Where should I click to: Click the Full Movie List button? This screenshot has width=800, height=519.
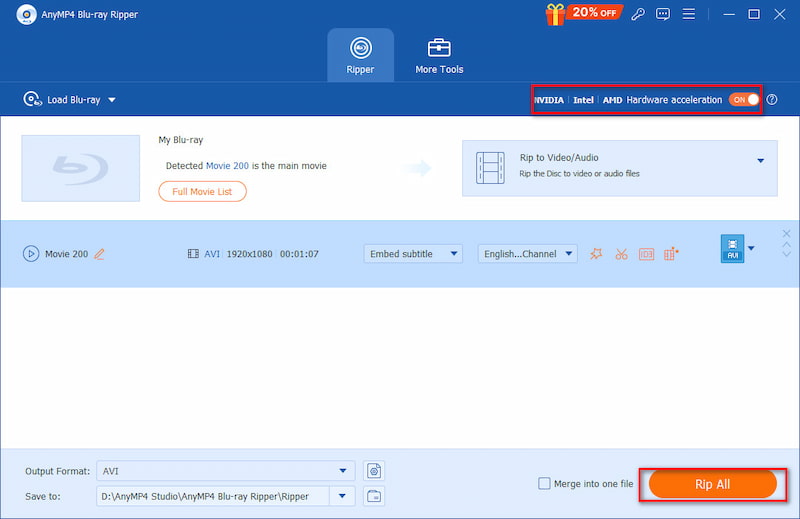[x=202, y=191]
